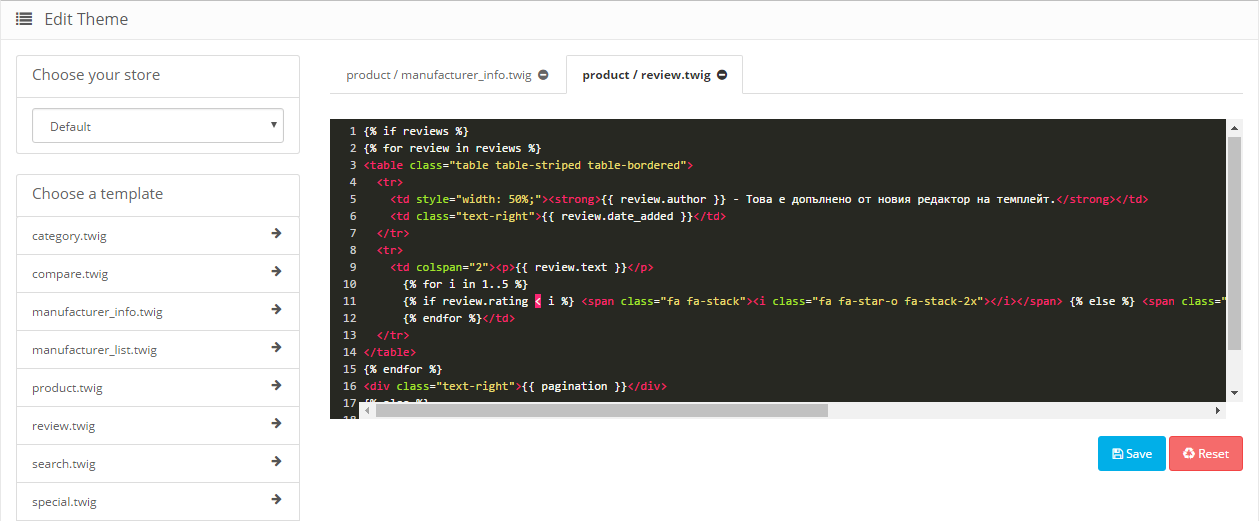
Task: Switch to product / manufacturer_info.twig tab
Action: 438,75
